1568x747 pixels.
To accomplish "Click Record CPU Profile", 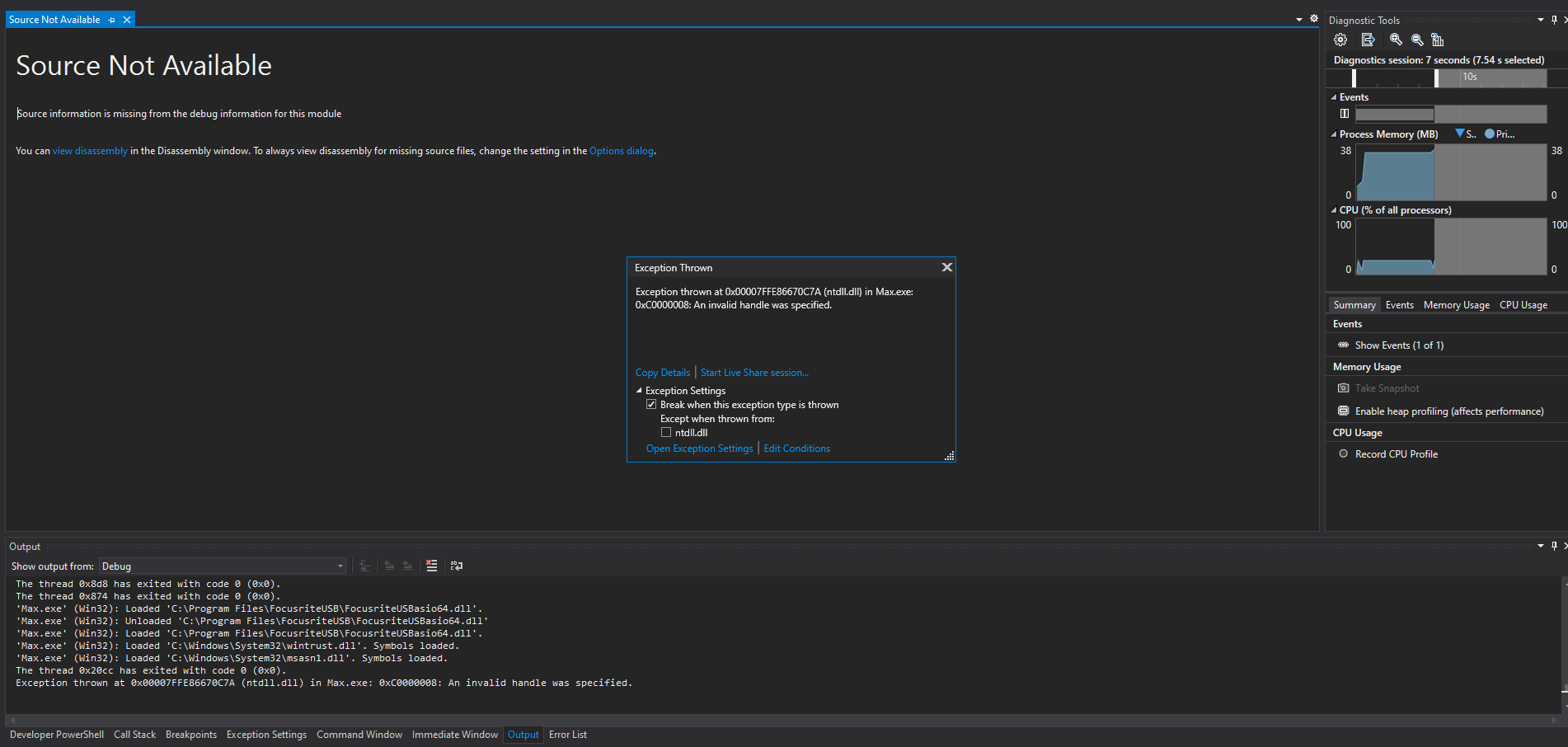I will point(1397,454).
